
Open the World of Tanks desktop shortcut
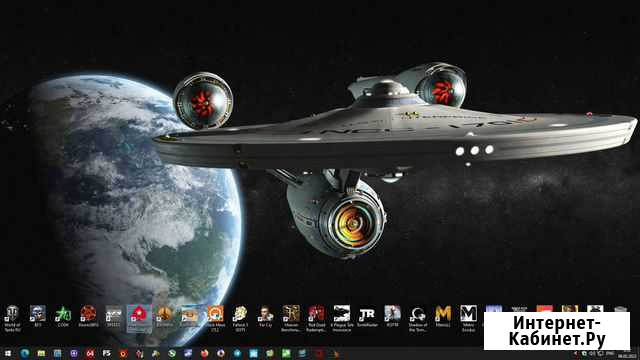click(12, 318)
